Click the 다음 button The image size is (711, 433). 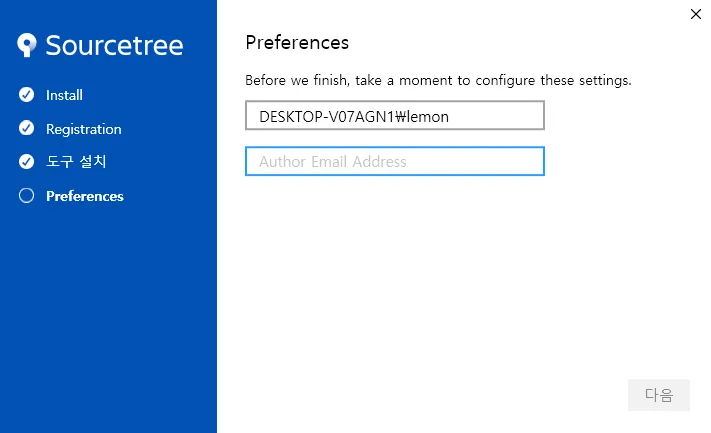point(658,395)
